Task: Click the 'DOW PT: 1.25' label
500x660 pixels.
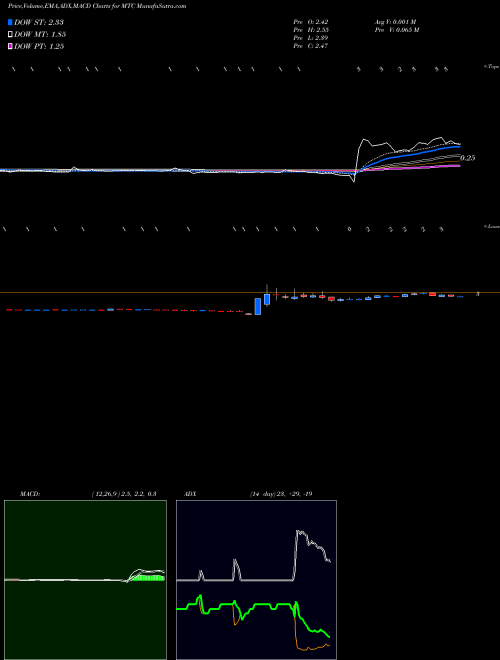Action: pyautogui.click(x=39, y=47)
